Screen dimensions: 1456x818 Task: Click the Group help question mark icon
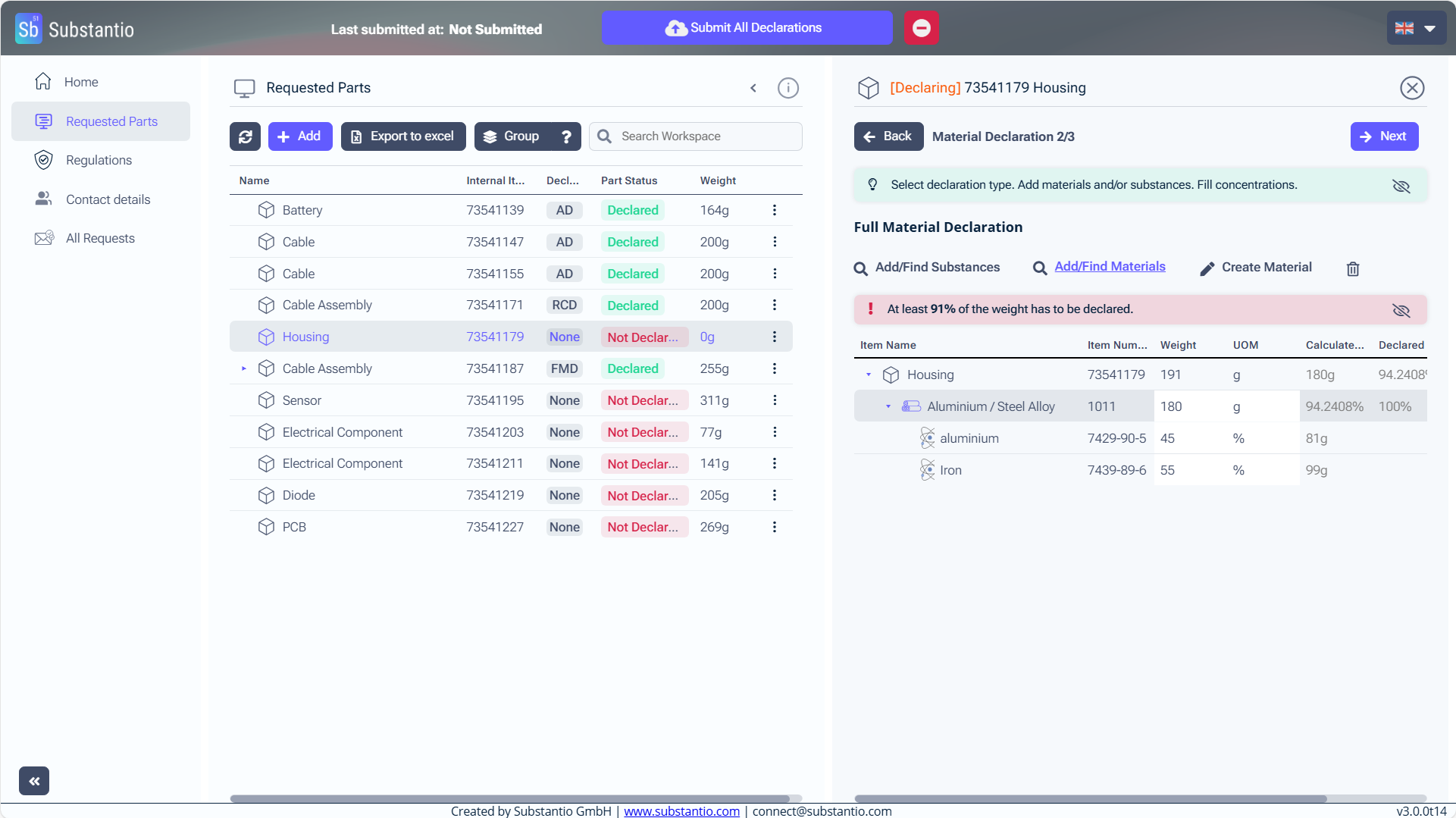click(566, 136)
